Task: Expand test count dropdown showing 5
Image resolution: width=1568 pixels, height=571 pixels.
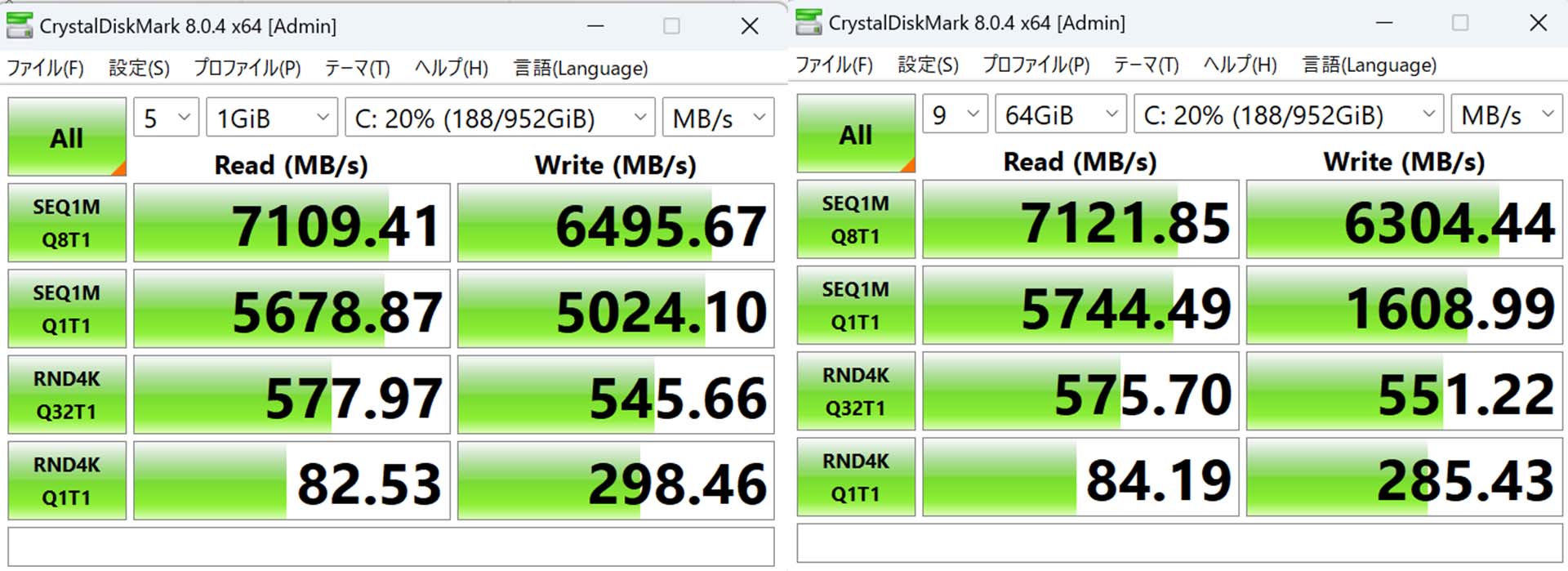Action: point(166,118)
